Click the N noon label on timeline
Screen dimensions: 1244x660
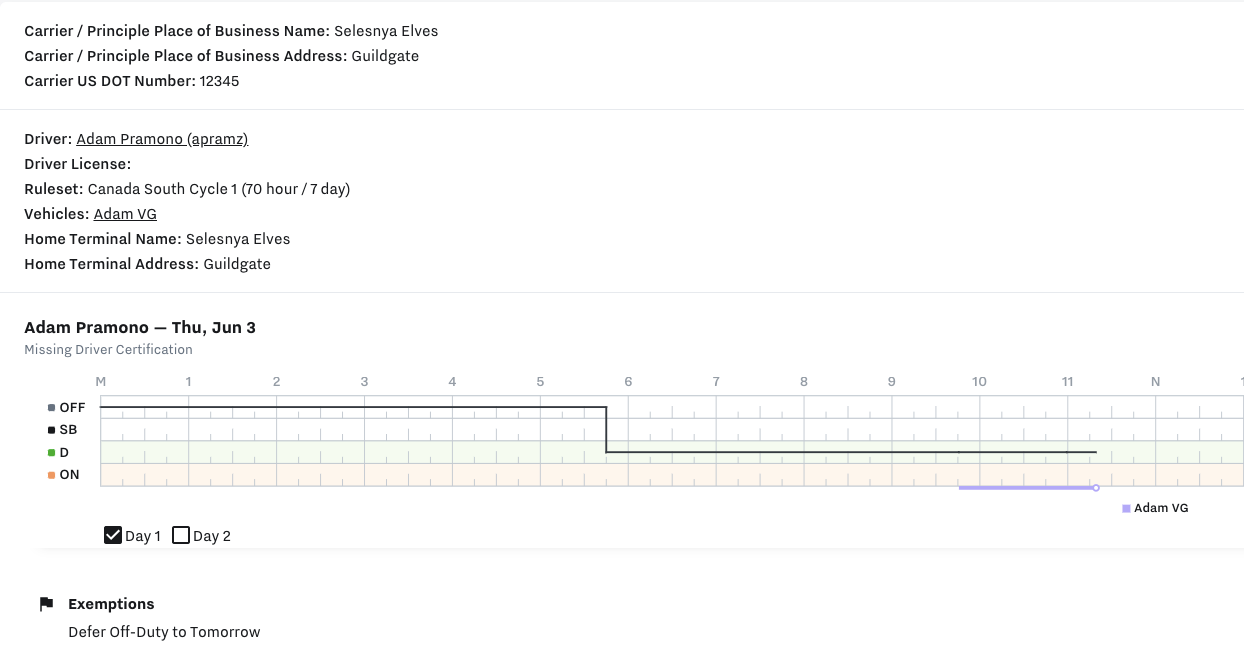pyautogui.click(x=1155, y=382)
